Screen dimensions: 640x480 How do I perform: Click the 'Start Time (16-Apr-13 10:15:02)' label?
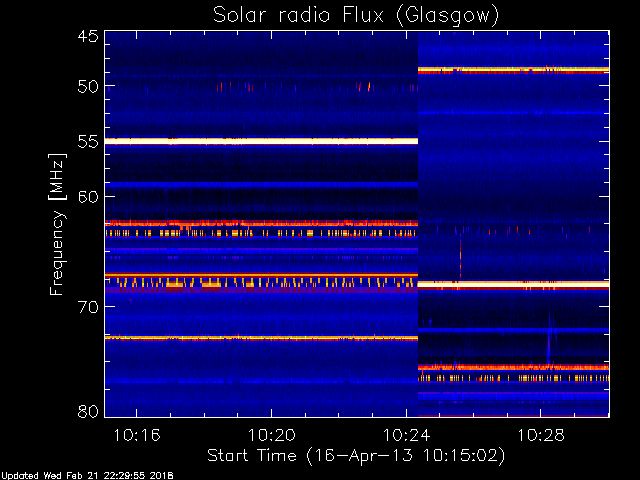coord(356,456)
